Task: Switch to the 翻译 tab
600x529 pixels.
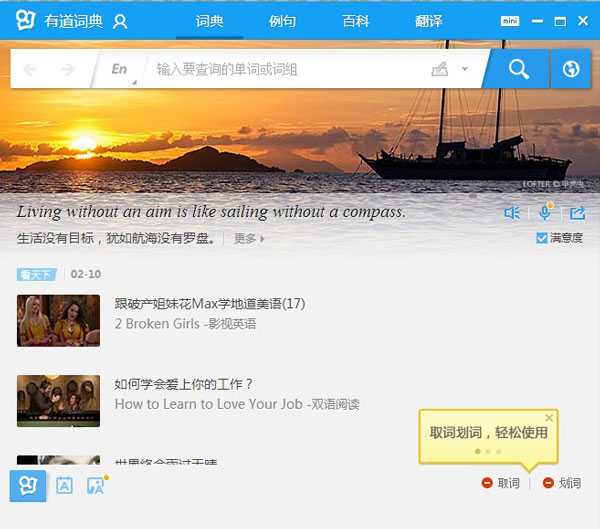Action: coord(428,21)
